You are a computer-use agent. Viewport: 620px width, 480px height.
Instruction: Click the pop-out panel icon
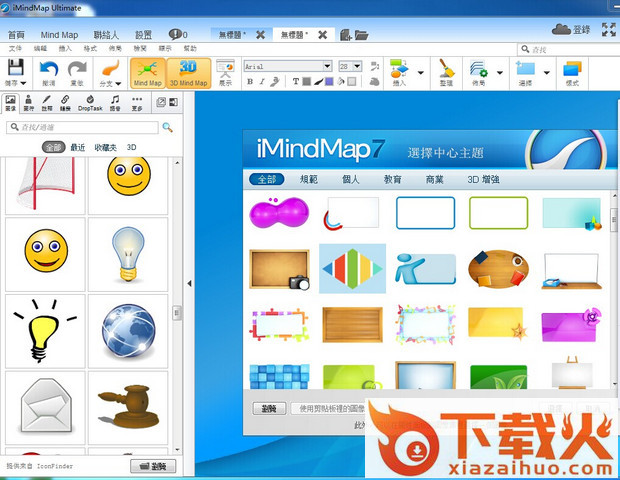pyautogui.click(x=161, y=102)
